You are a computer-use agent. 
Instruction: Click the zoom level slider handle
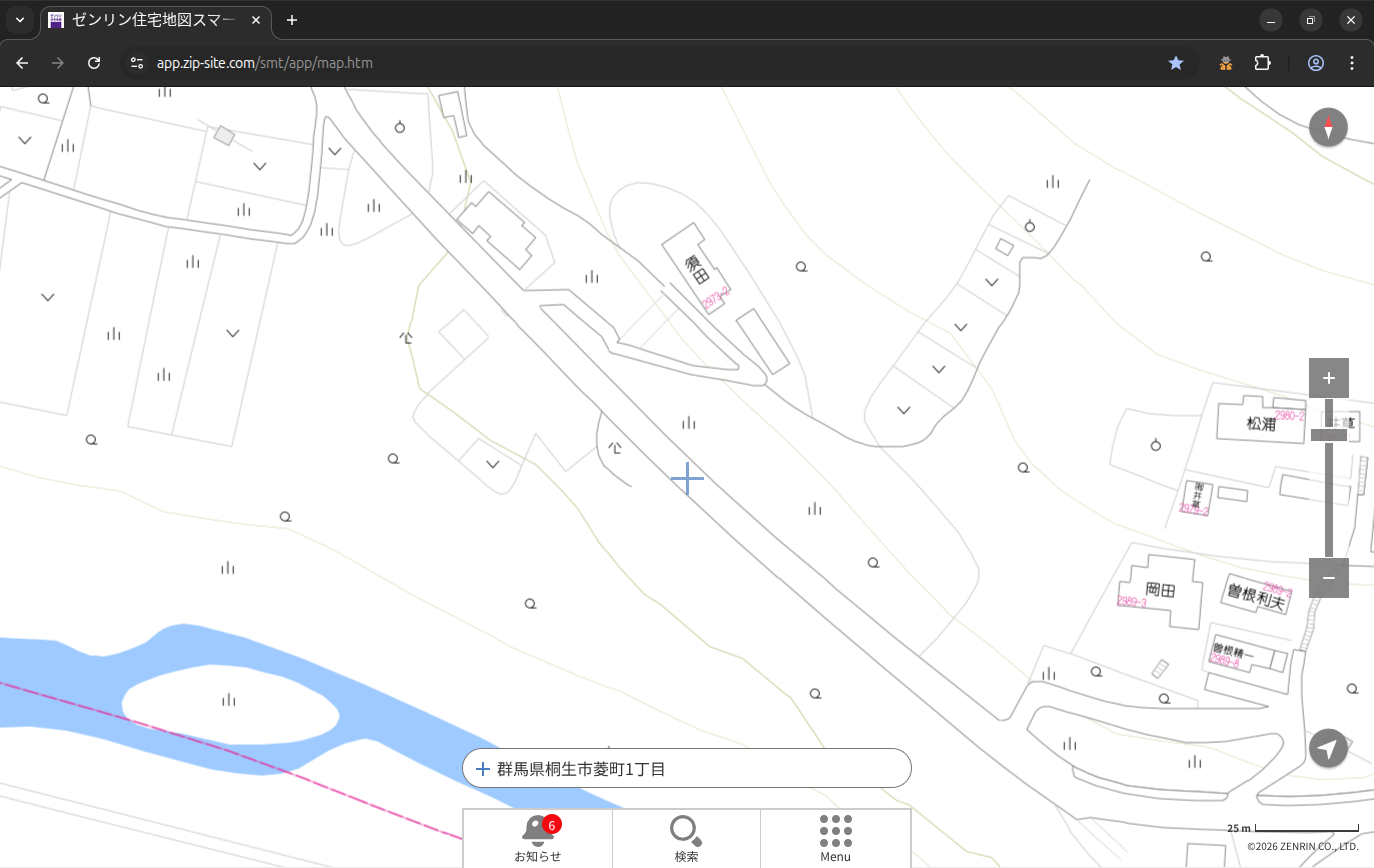click(1328, 435)
